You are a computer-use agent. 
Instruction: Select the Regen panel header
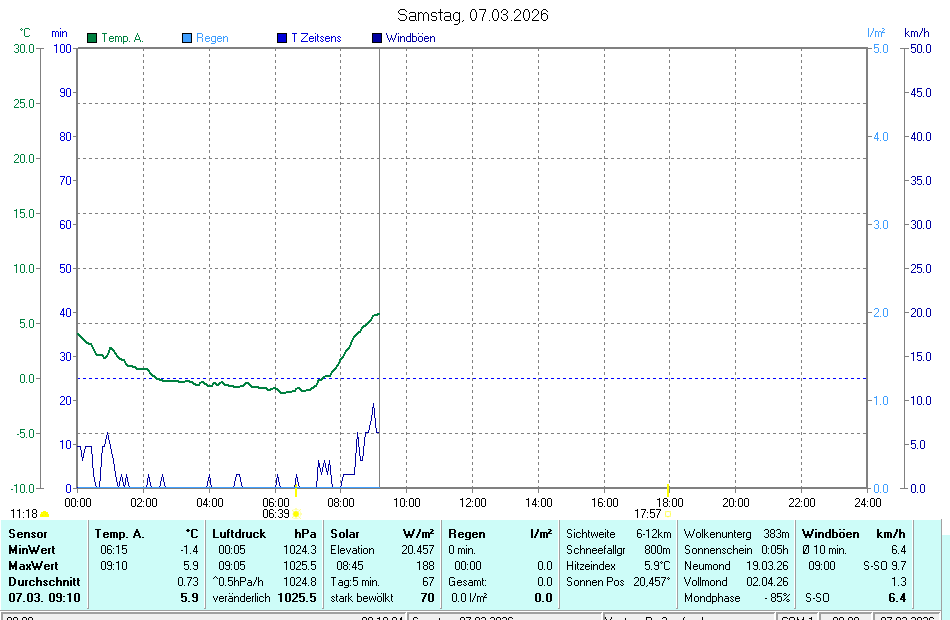point(466,534)
